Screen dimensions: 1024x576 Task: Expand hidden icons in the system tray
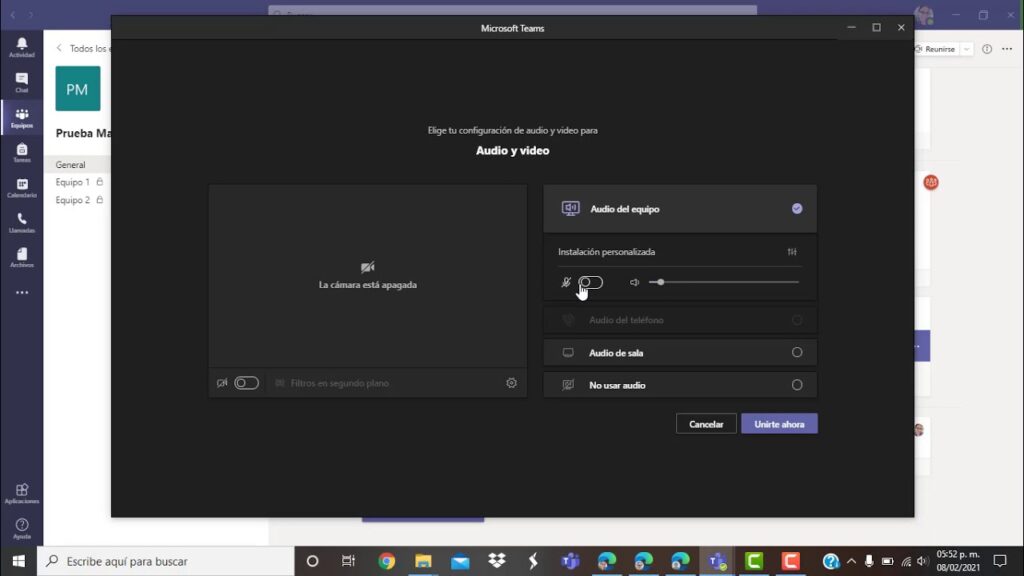(x=849, y=560)
